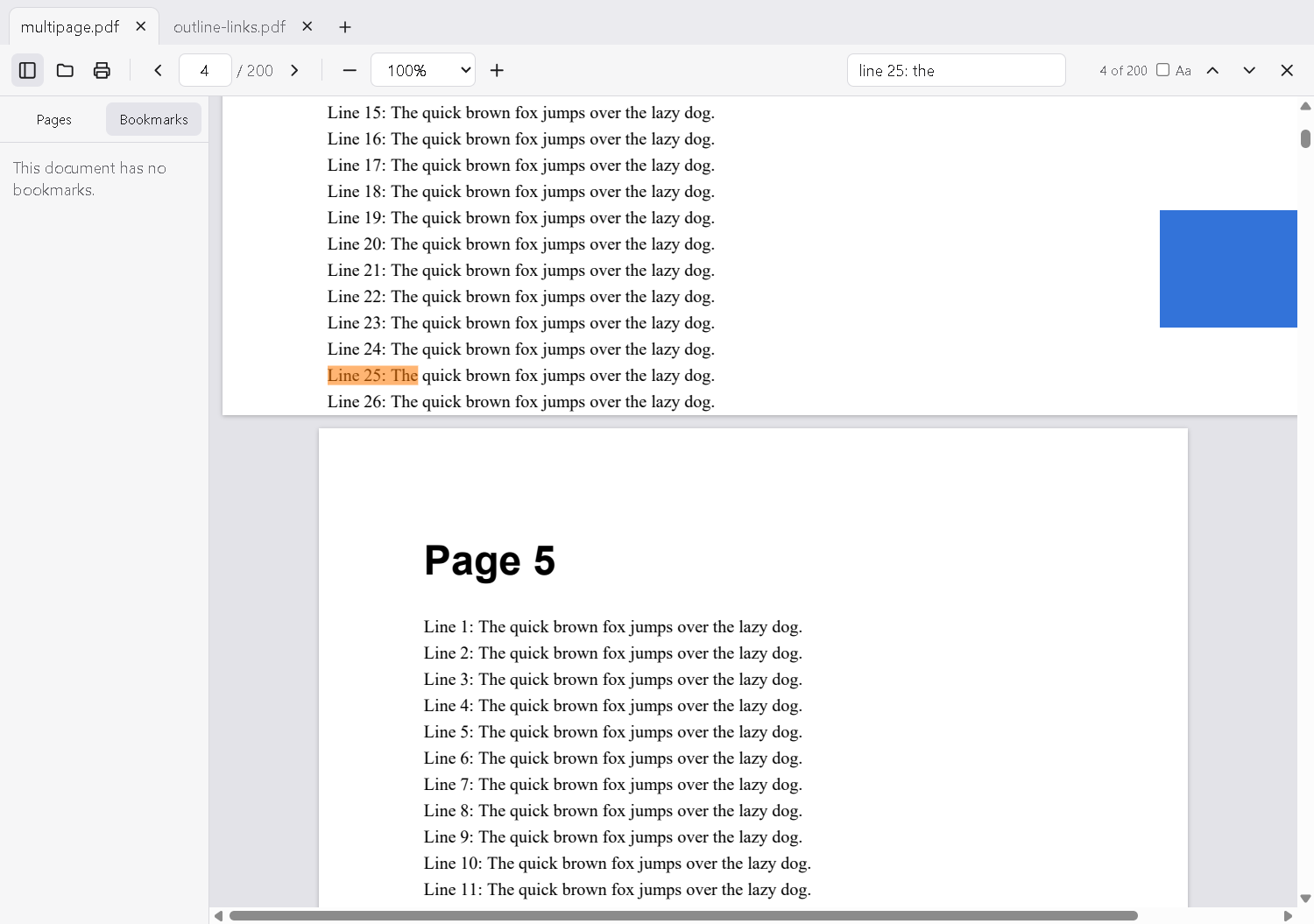This screenshot has width=1314, height=924.
Task: Open a new tab with plus icon
Action: (345, 27)
